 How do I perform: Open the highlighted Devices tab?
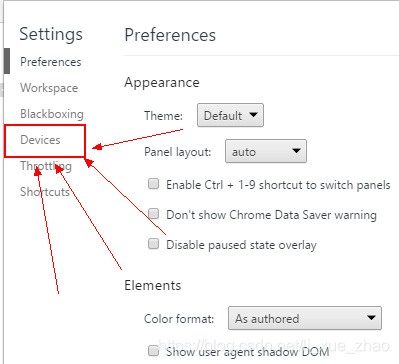click(x=40, y=140)
